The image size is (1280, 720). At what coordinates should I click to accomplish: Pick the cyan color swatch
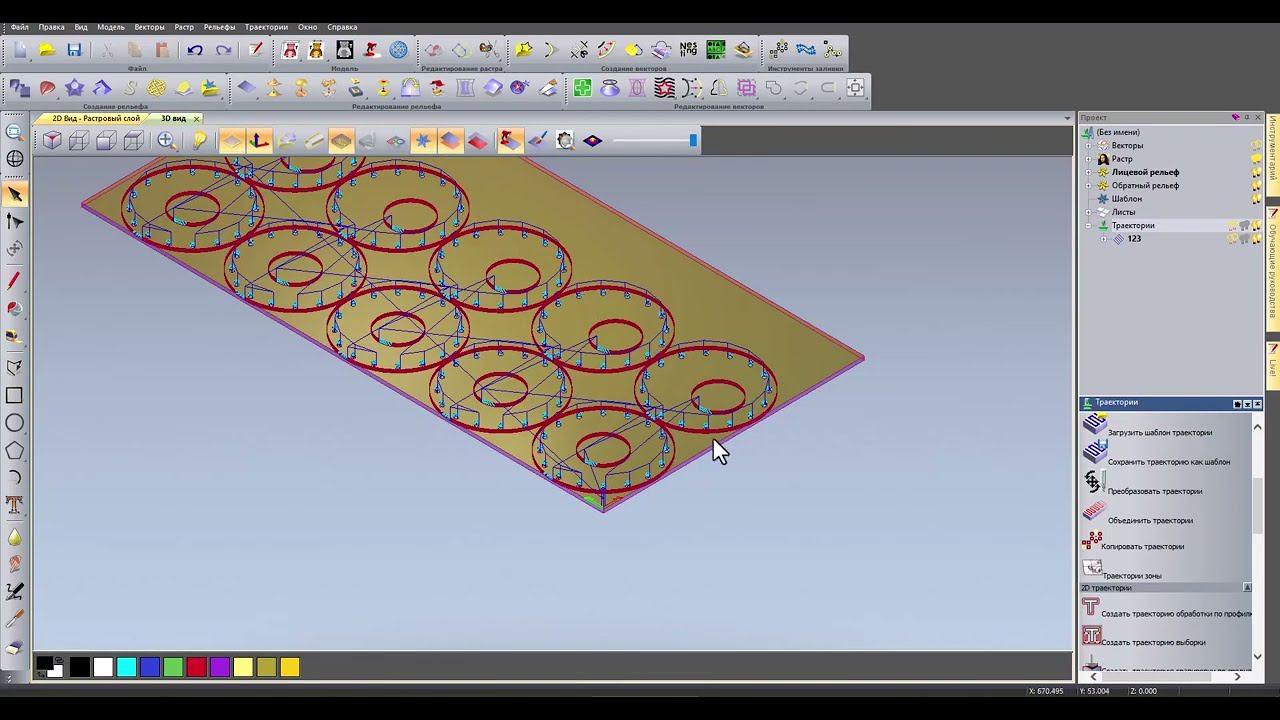[126, 667]
